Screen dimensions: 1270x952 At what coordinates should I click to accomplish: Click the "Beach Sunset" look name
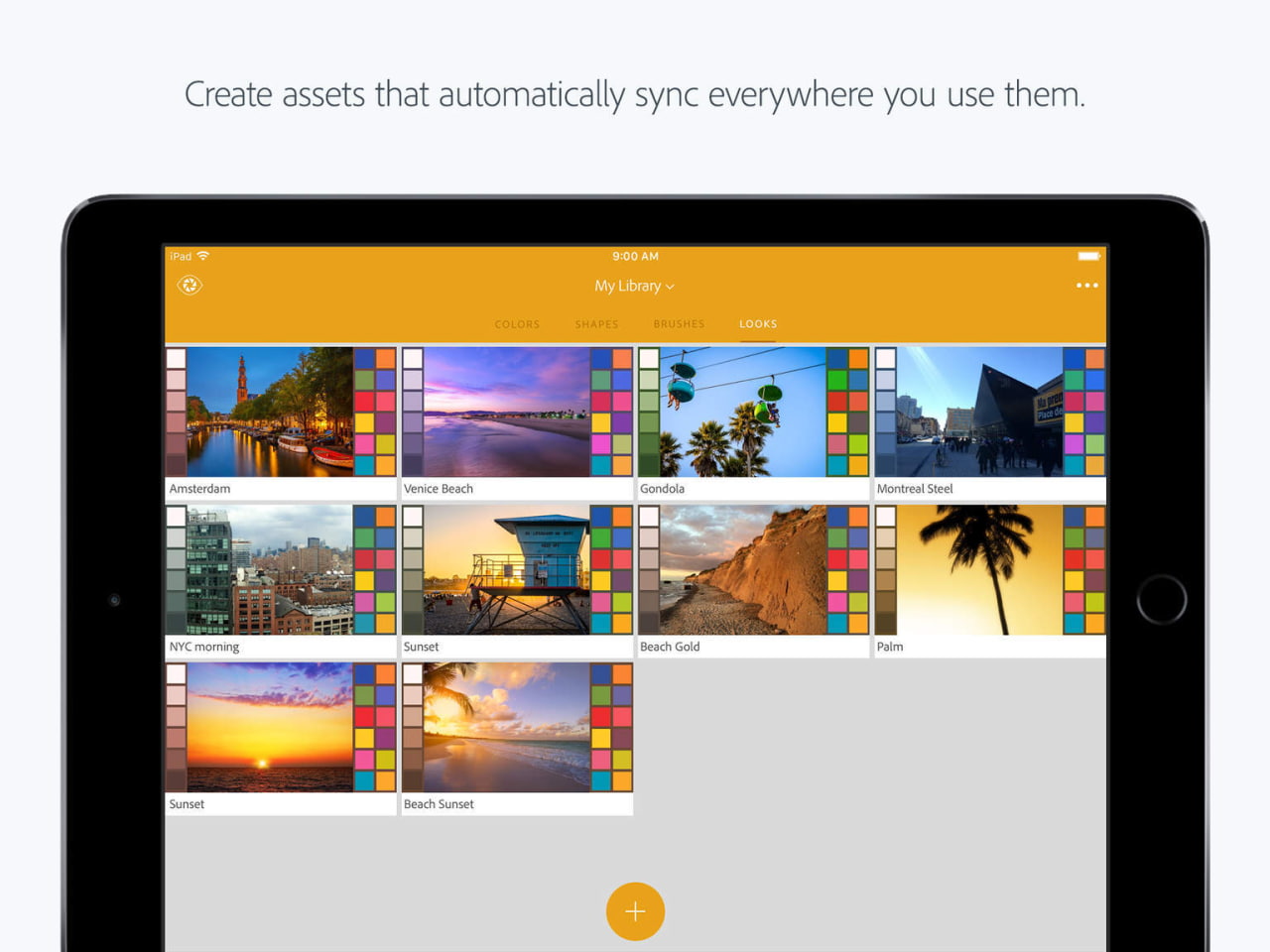point(439,804)
